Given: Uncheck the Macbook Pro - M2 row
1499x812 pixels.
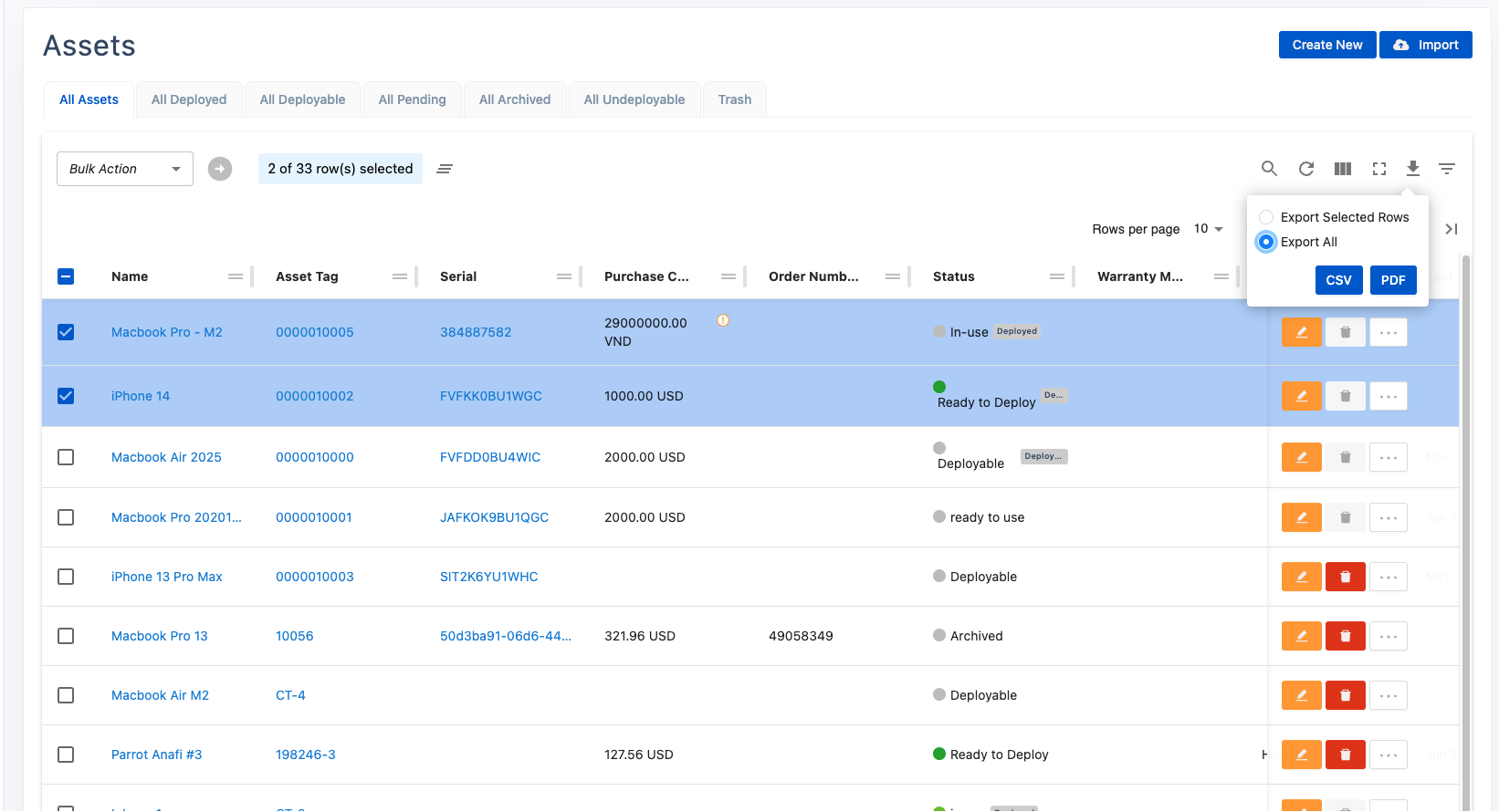Looking at the screenshot, I should click(x=66, y=332).
